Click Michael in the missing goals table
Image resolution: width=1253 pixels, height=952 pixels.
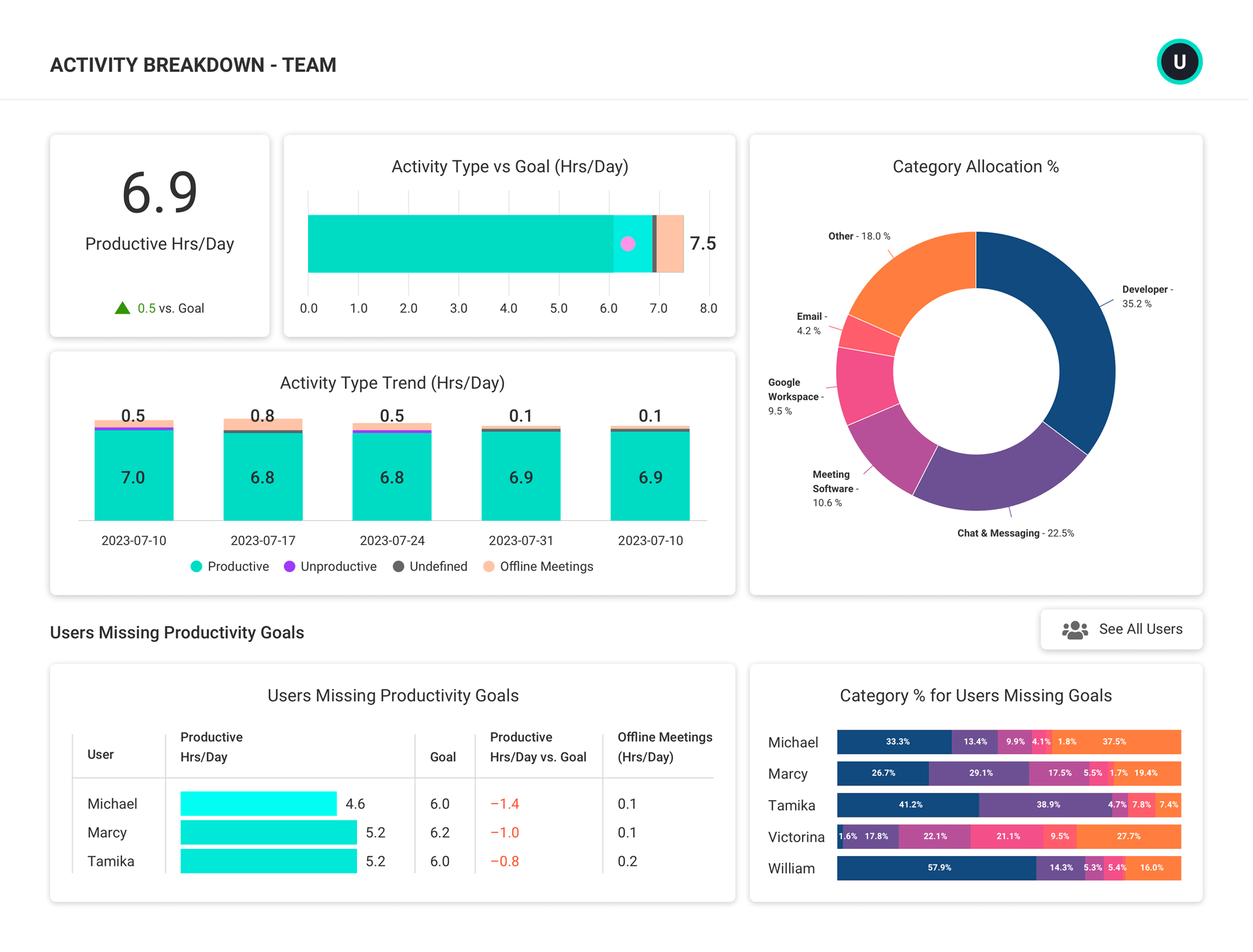click(112, 803)
